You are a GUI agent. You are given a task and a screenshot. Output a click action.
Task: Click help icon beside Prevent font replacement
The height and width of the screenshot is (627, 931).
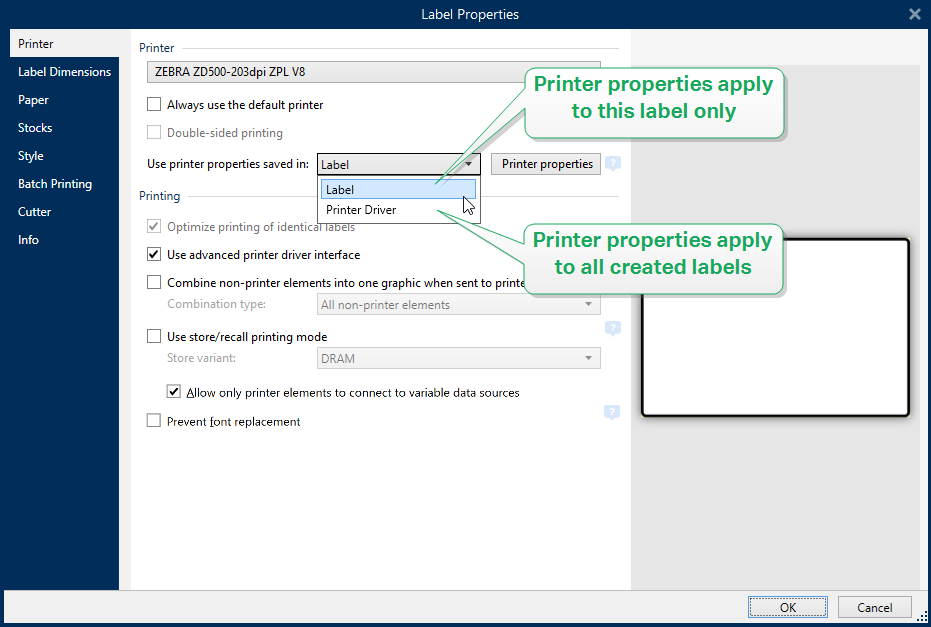612,413
